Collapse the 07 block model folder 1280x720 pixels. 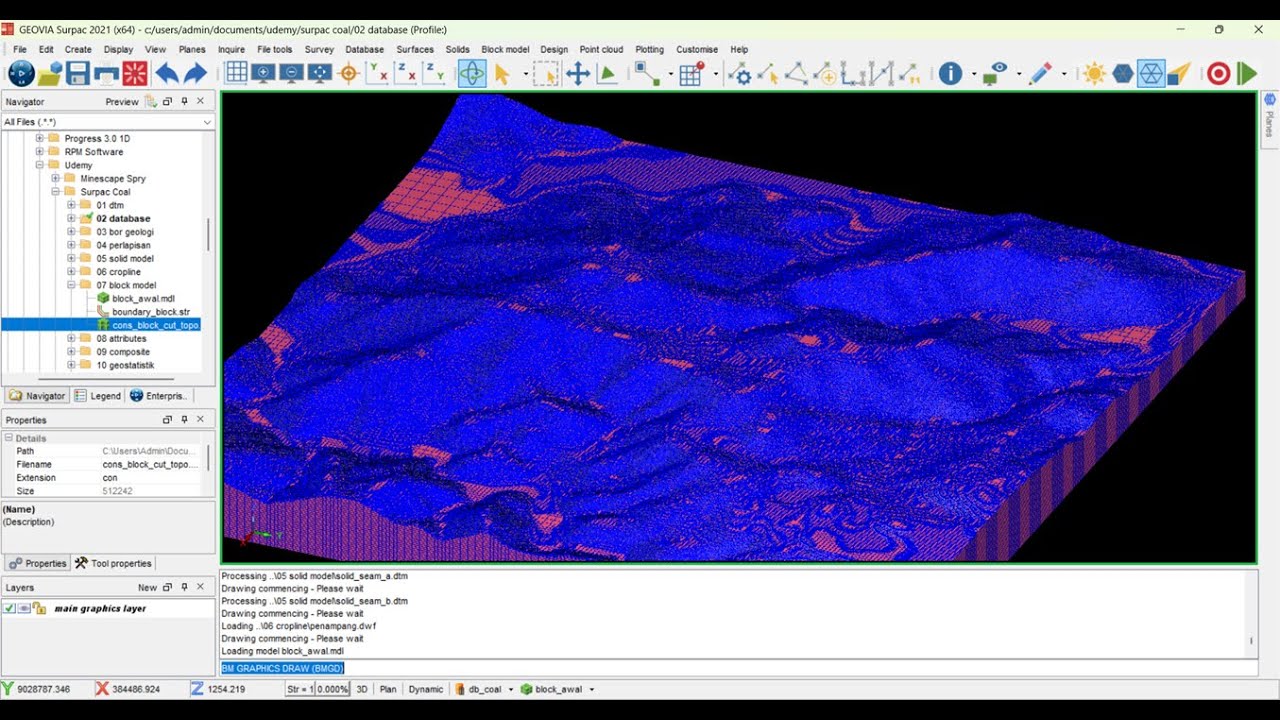[x=72, y=285]
